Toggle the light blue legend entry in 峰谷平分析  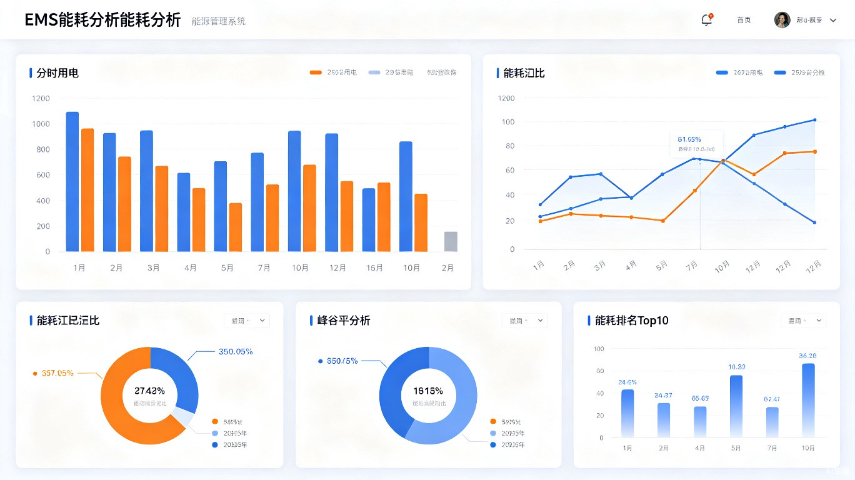[x=508, y=433]
